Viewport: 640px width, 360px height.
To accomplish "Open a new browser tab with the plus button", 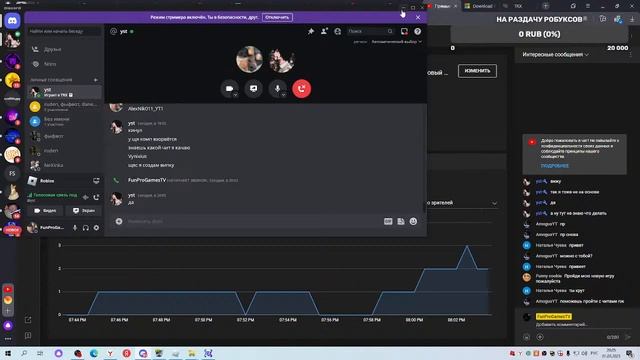I will point(545,6).
